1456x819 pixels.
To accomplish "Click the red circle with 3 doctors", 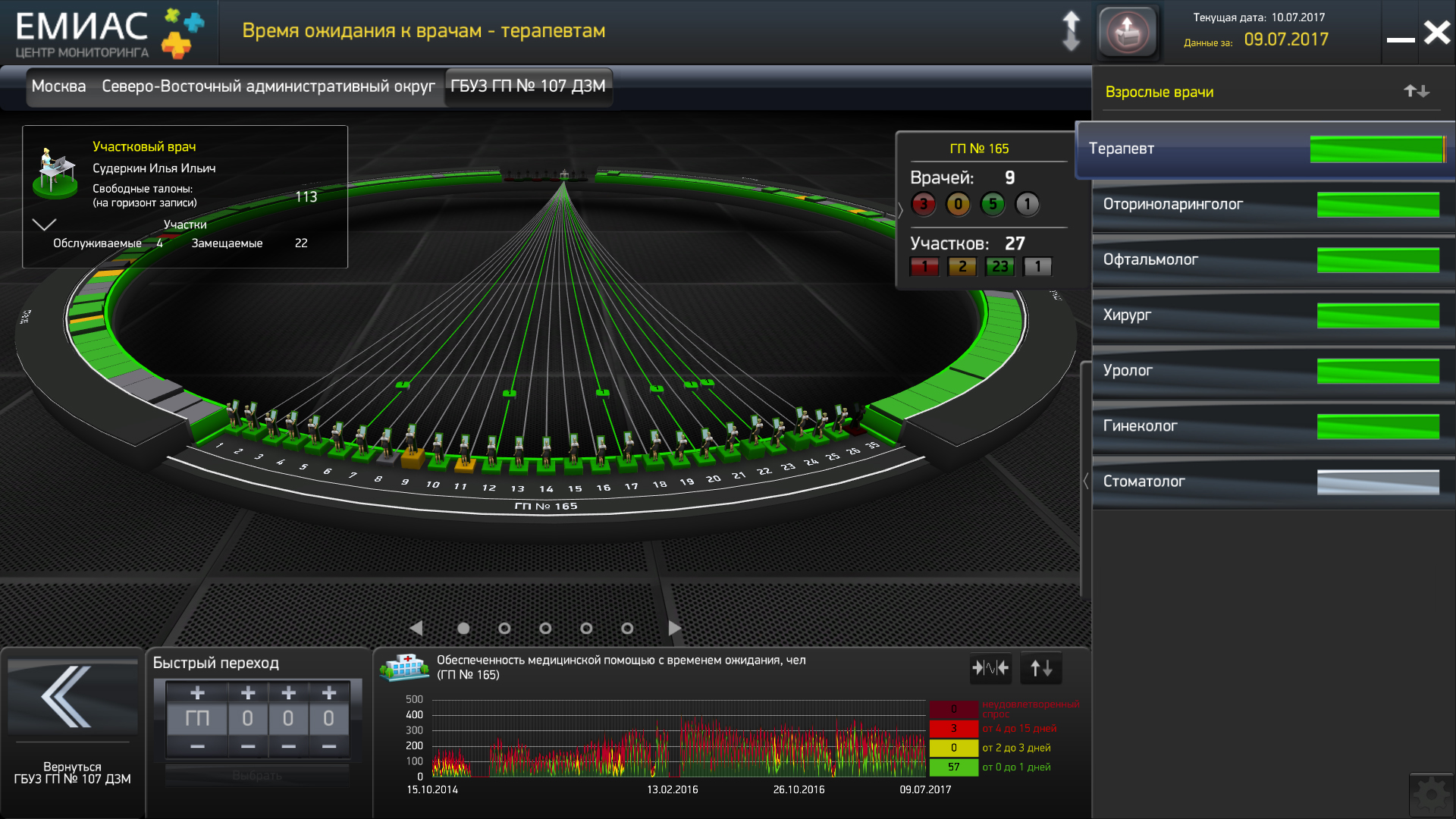I will coord(923,204).
